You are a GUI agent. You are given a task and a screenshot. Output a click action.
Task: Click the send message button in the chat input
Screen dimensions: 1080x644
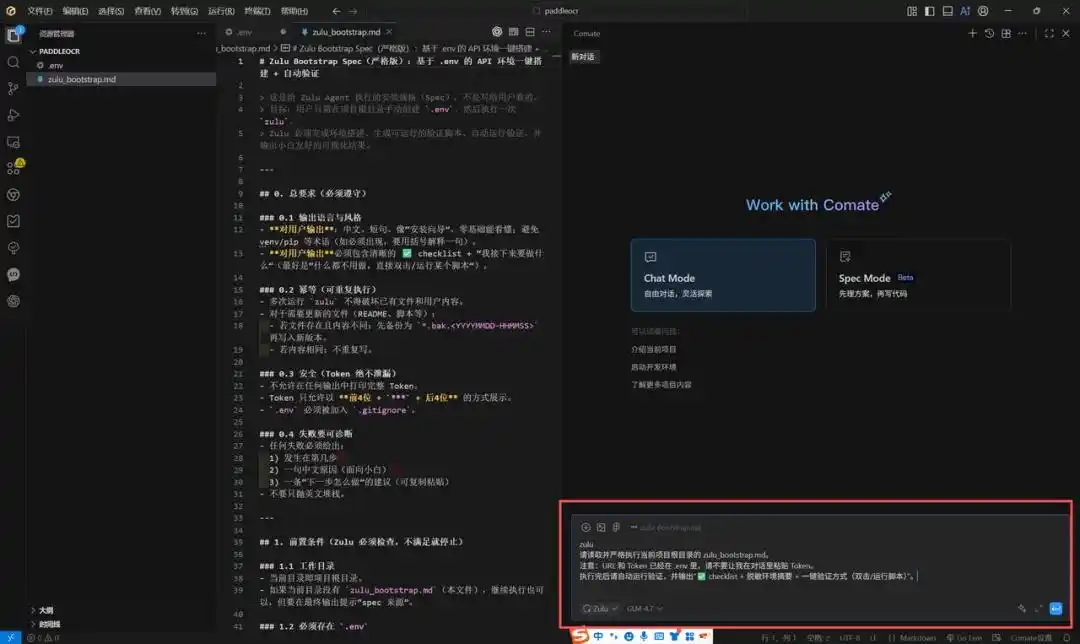click(x=1056, y=608)
